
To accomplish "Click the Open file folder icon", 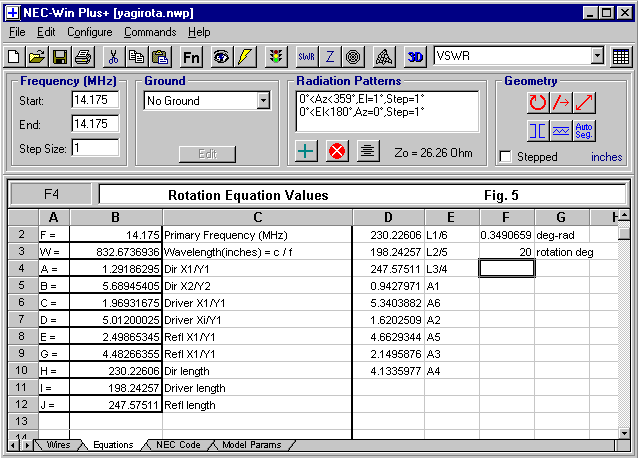I will [36, 57].
